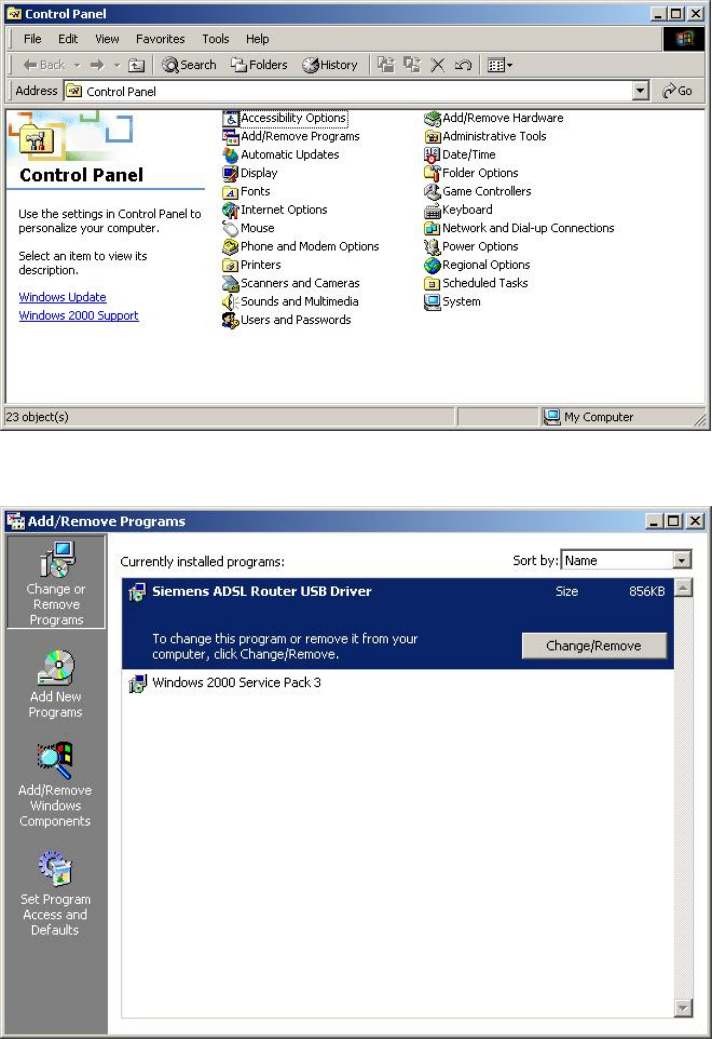Open the Tools menu
The width and height of the screenshot is (712, 1039).
coord(215,39)
